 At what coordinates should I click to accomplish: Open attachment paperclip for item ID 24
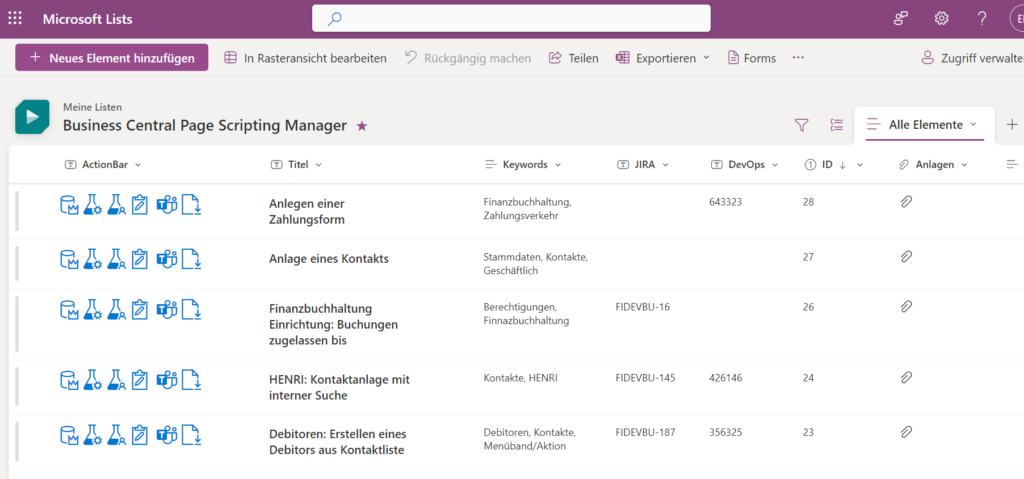pos(906,377)
